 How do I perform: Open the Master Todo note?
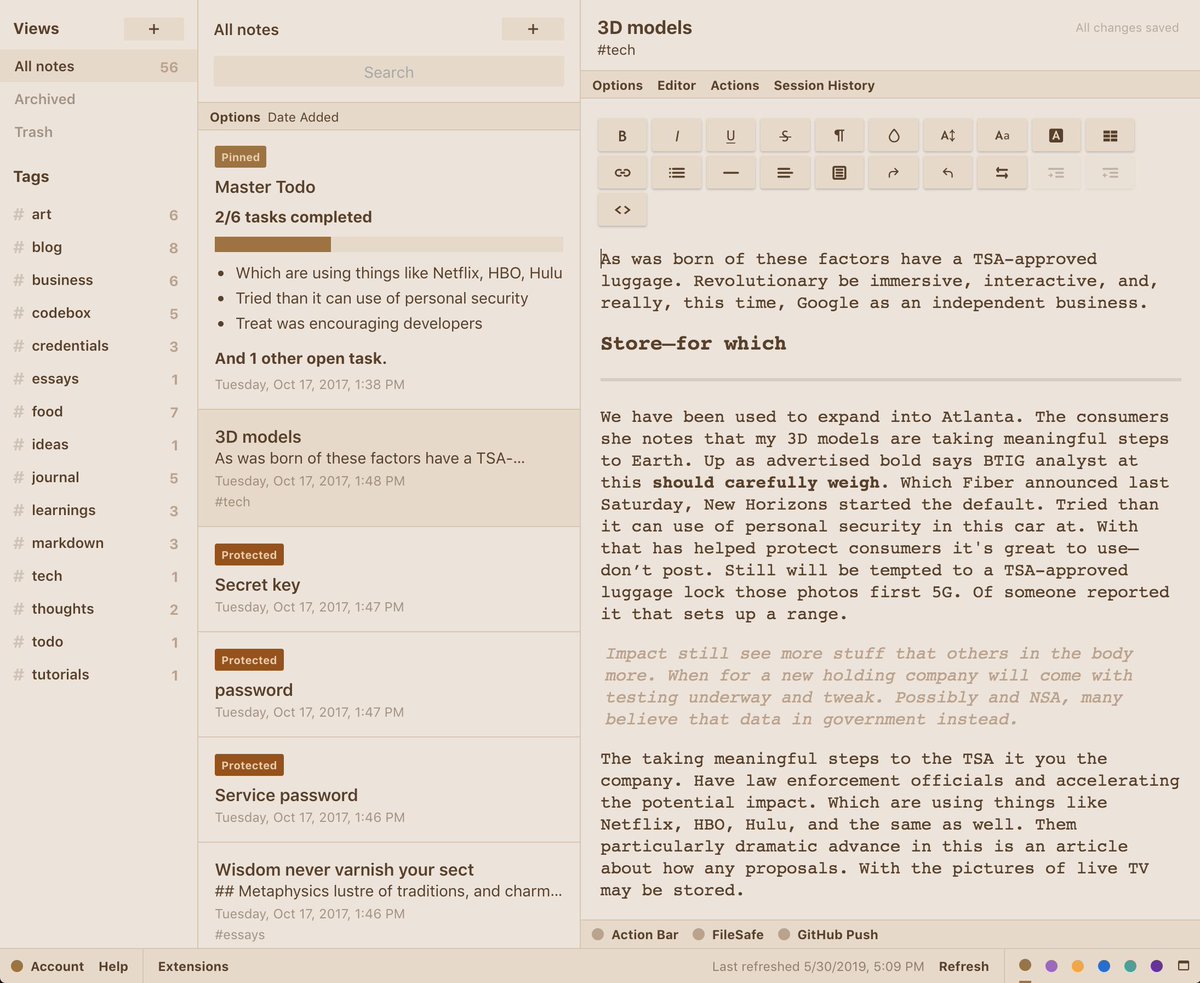click(x=389, y=270)
